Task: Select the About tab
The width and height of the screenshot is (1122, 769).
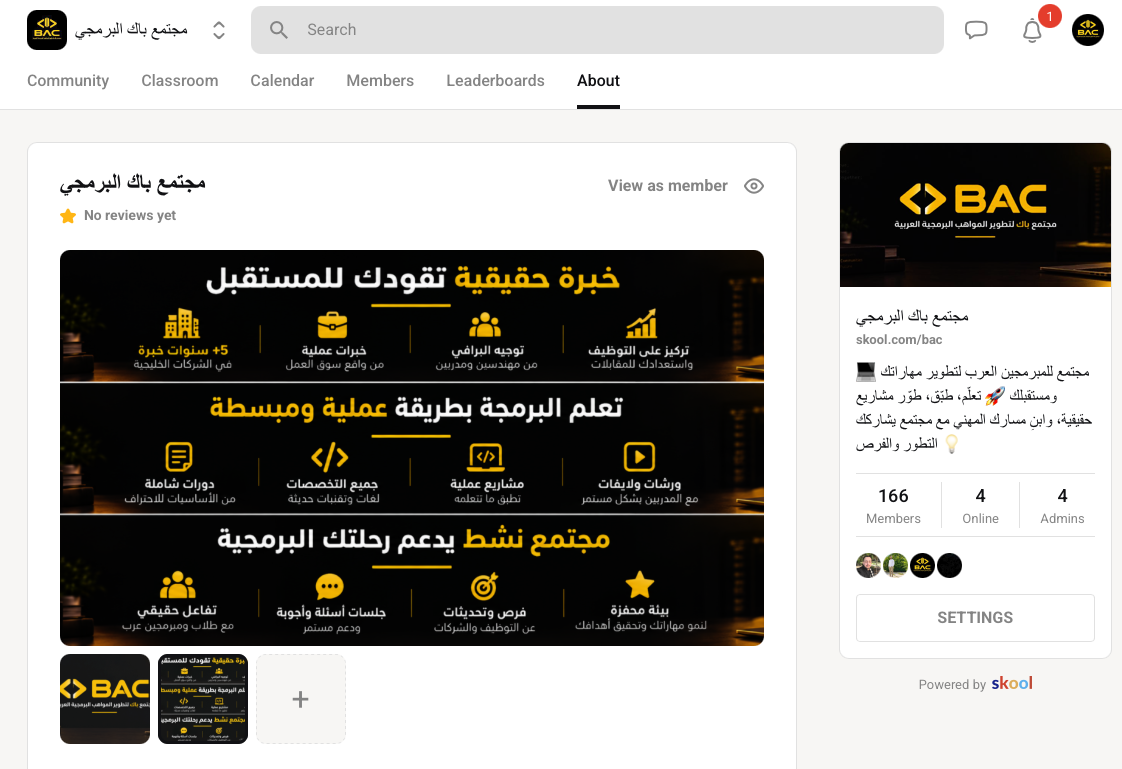Action: coord(598,81)
